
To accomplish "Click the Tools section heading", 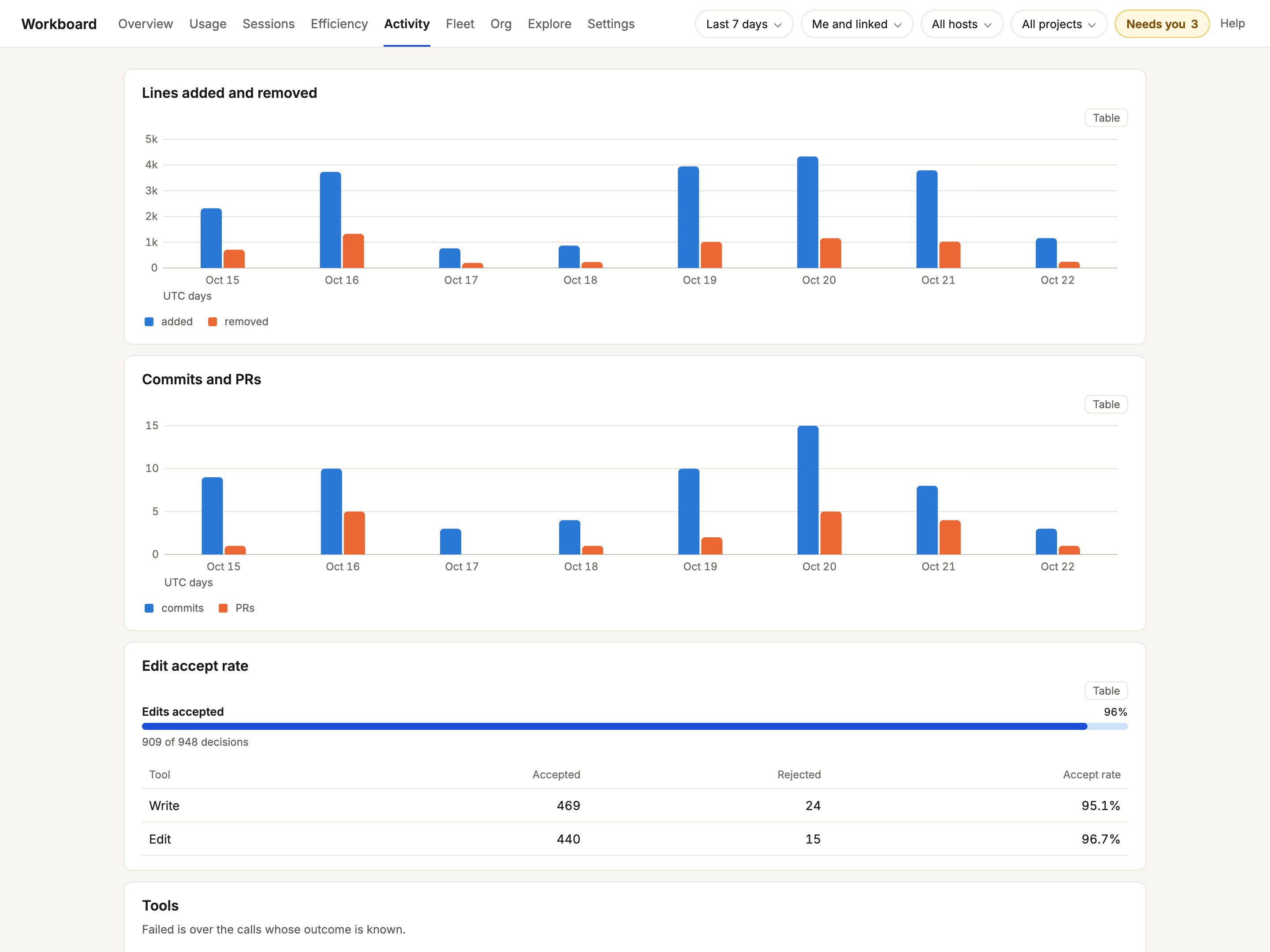I will tap(160, 906).
